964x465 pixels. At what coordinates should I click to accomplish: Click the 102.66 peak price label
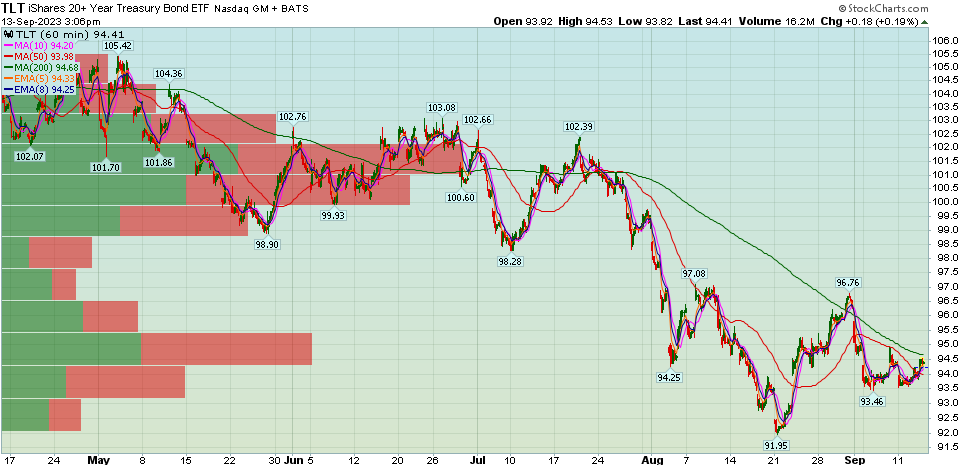pos(477,119)
